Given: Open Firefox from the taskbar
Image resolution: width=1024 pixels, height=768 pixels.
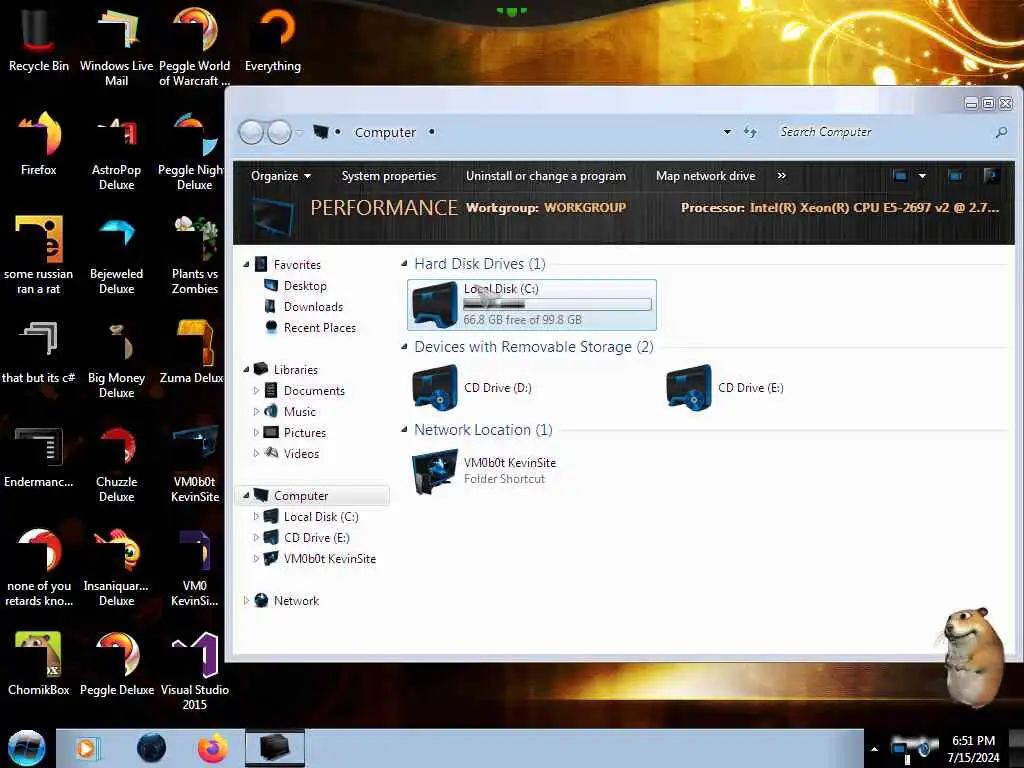Looking at the screenshot, I should pos(212,748).
